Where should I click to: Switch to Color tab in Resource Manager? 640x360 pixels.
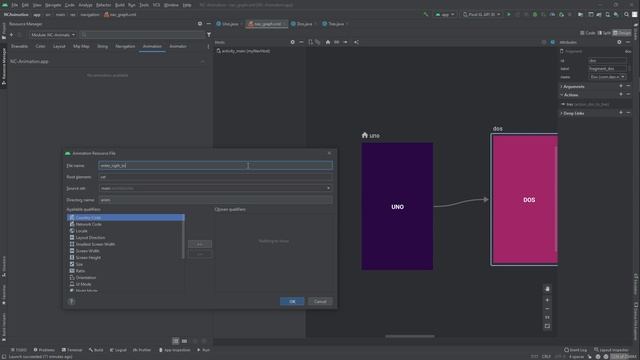click(x=40, y=46)
